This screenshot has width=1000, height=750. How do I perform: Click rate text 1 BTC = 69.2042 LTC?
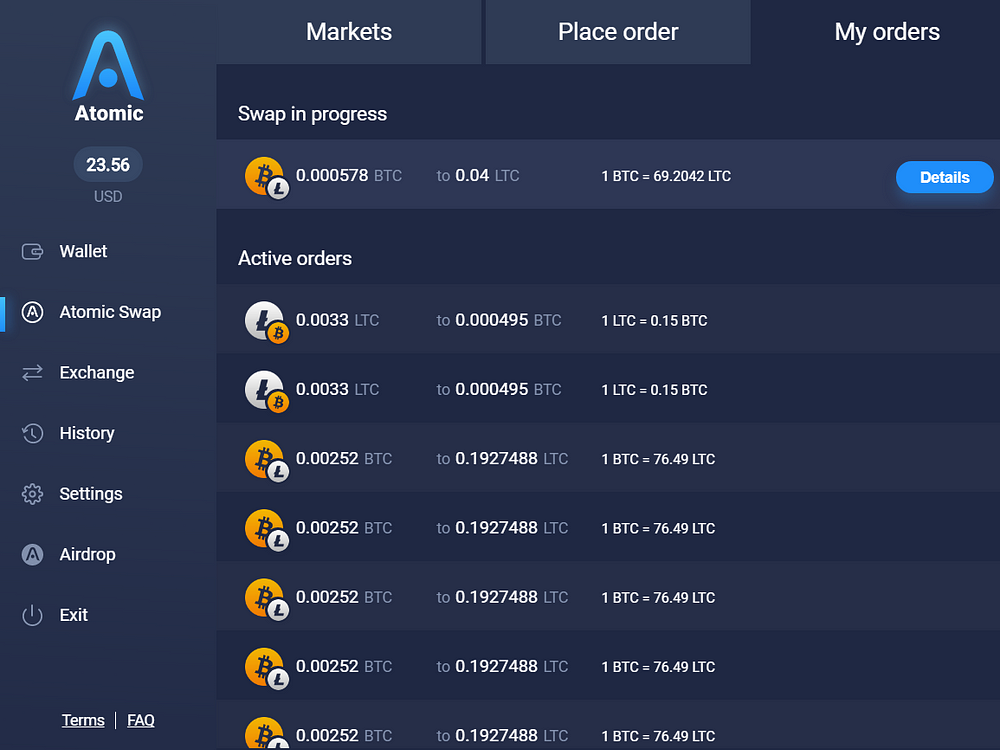[666, 176]
